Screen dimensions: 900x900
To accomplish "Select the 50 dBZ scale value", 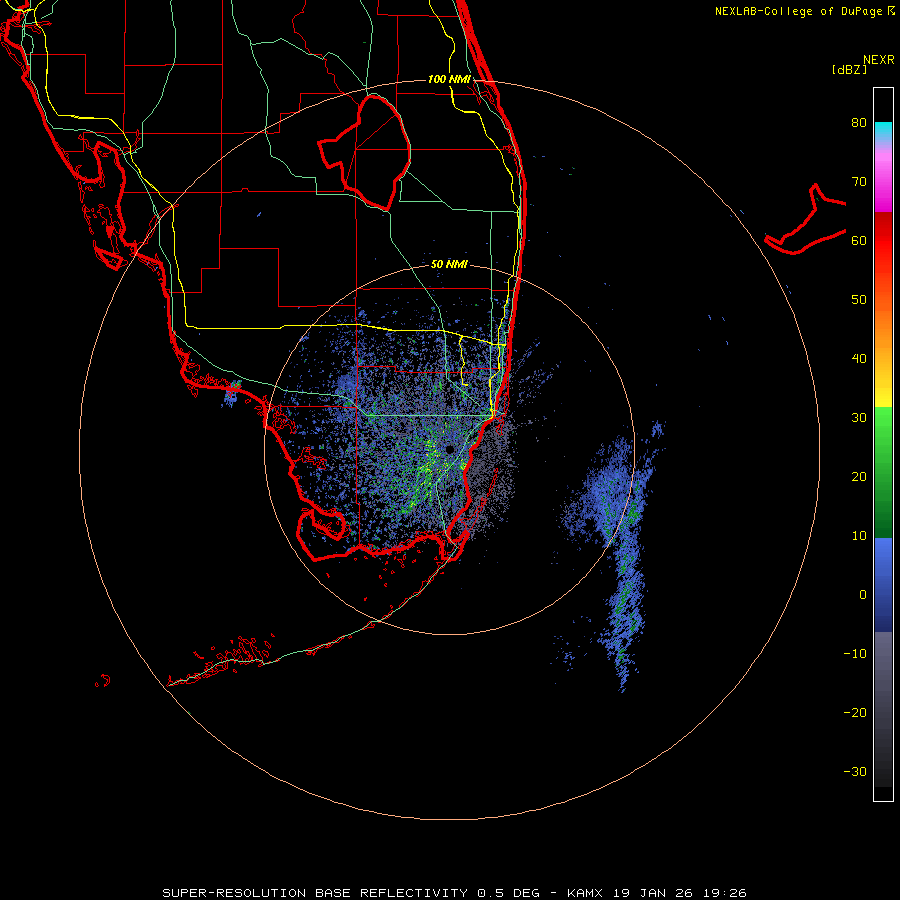I will pyautogui.click(x=859, y=300).
